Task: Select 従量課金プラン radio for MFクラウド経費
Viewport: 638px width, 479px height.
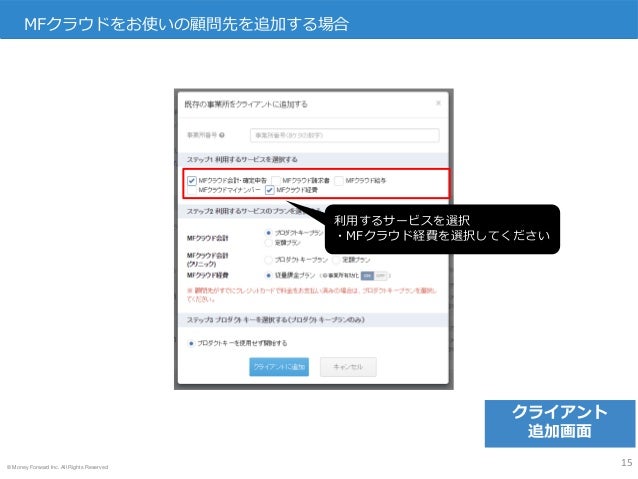Action: coord(268,276)
